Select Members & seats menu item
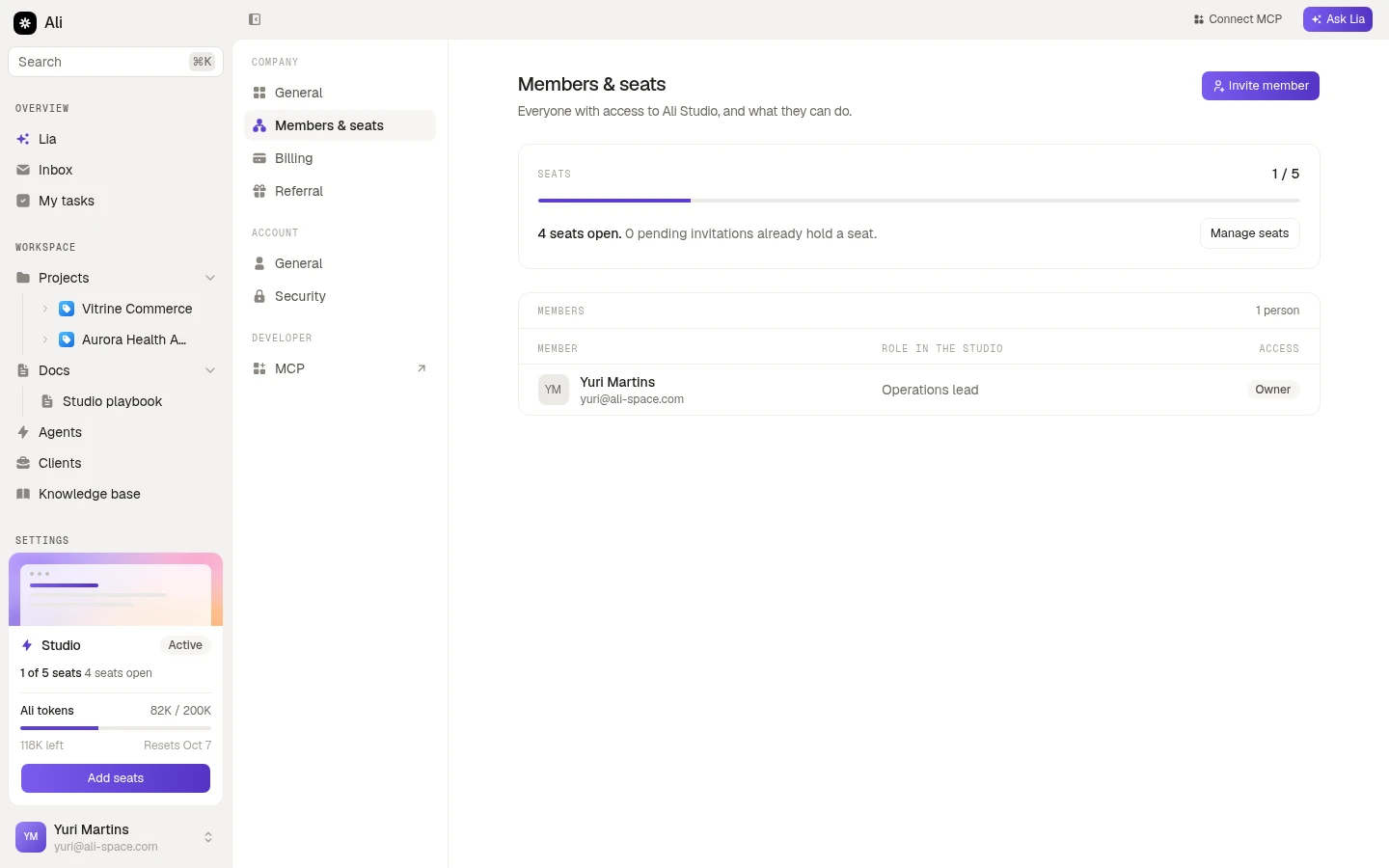 (340, 125)
